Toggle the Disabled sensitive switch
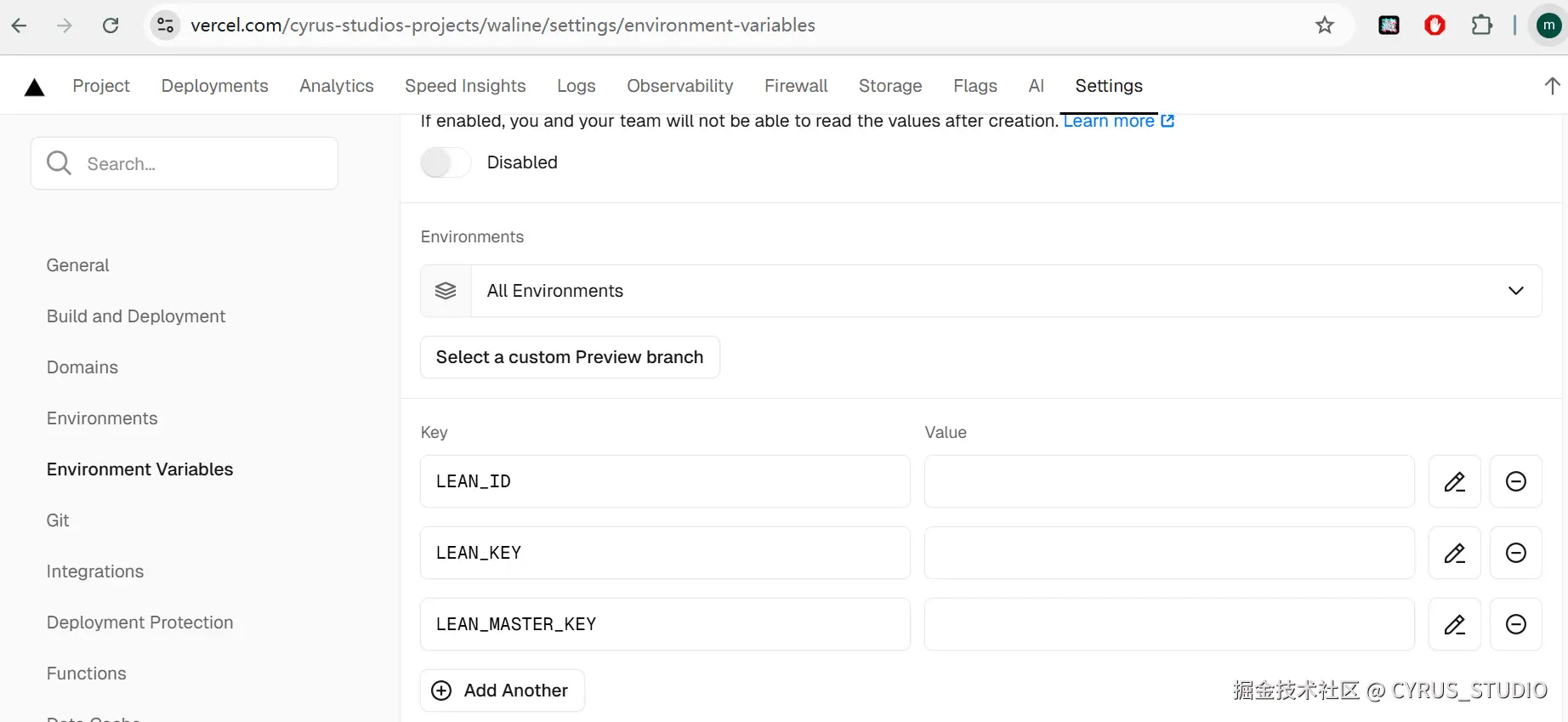1568x722 pixels. pos(446,162)
